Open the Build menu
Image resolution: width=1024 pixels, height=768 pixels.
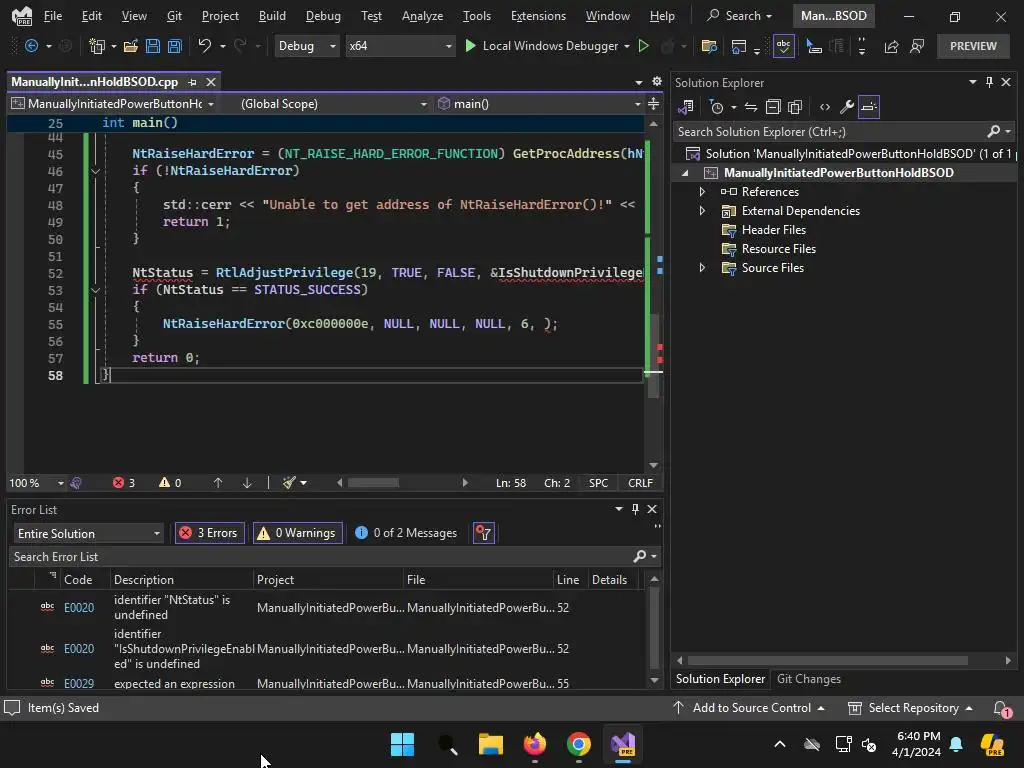coord(272,16)
